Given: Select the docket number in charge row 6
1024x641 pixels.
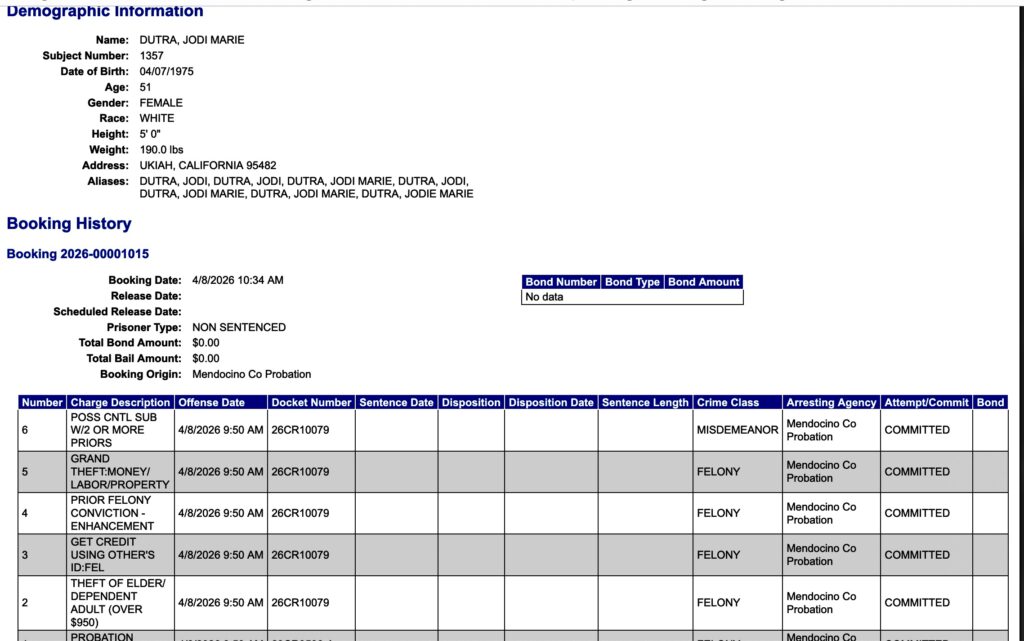Looking at the screenshot, I should pyautogui.click(x=300, y=430).
